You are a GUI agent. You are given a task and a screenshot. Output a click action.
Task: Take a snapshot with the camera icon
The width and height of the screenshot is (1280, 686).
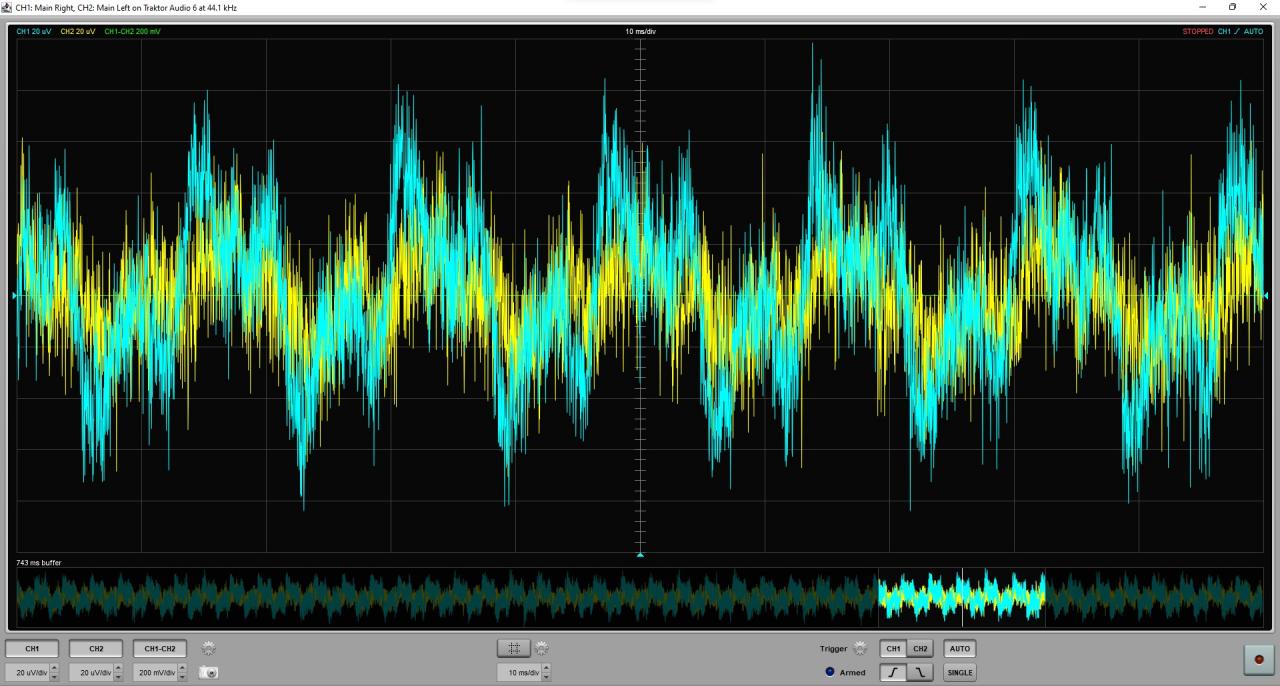coord(208,673)
